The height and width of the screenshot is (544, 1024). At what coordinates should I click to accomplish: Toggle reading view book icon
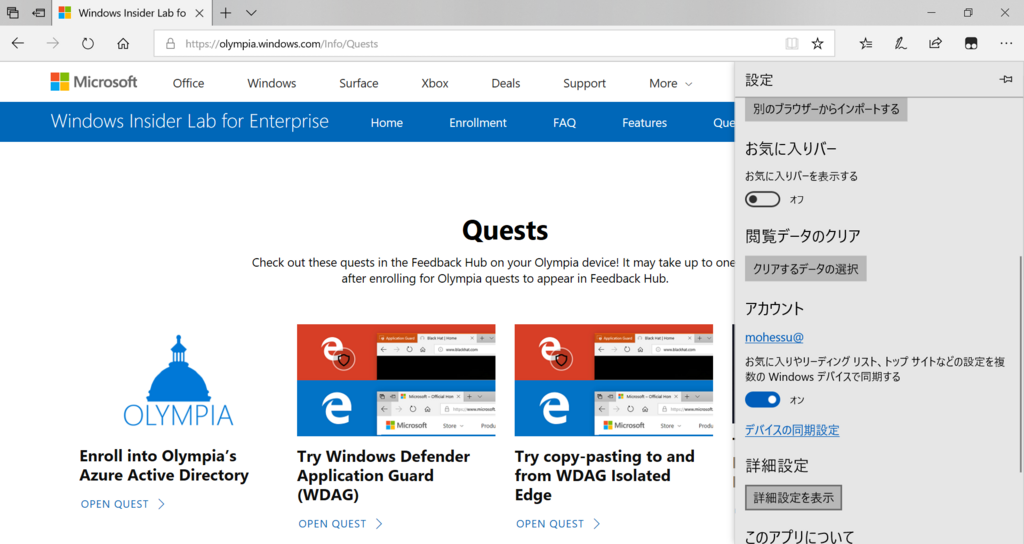tap(792, 44)
